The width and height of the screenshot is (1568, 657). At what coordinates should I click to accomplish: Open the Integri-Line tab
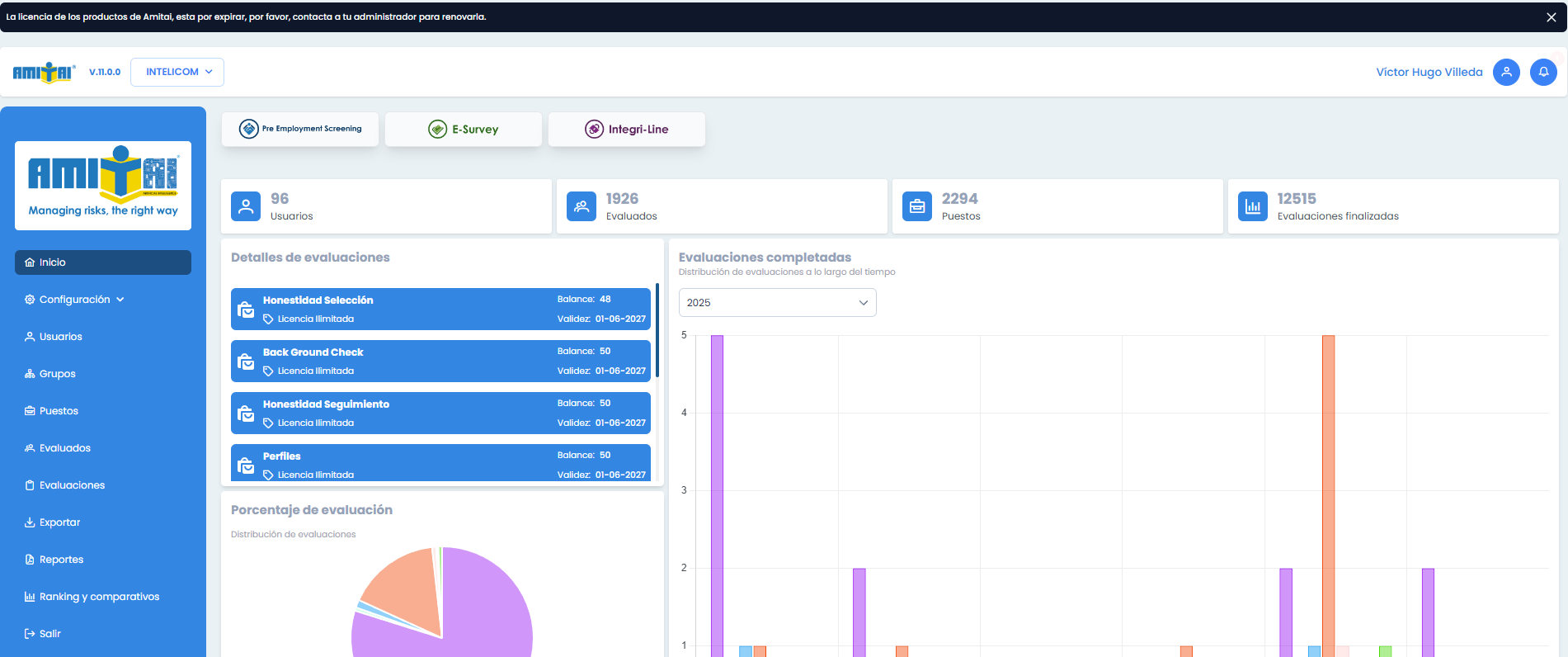(x=627, y=130)
